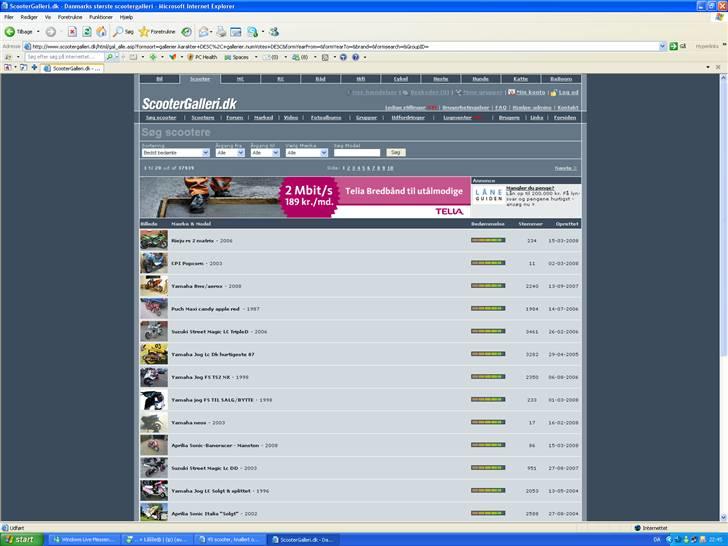728x546 pixels.
Task: Click the Search (Søg) magnifier icon
Action: (119, 32)
